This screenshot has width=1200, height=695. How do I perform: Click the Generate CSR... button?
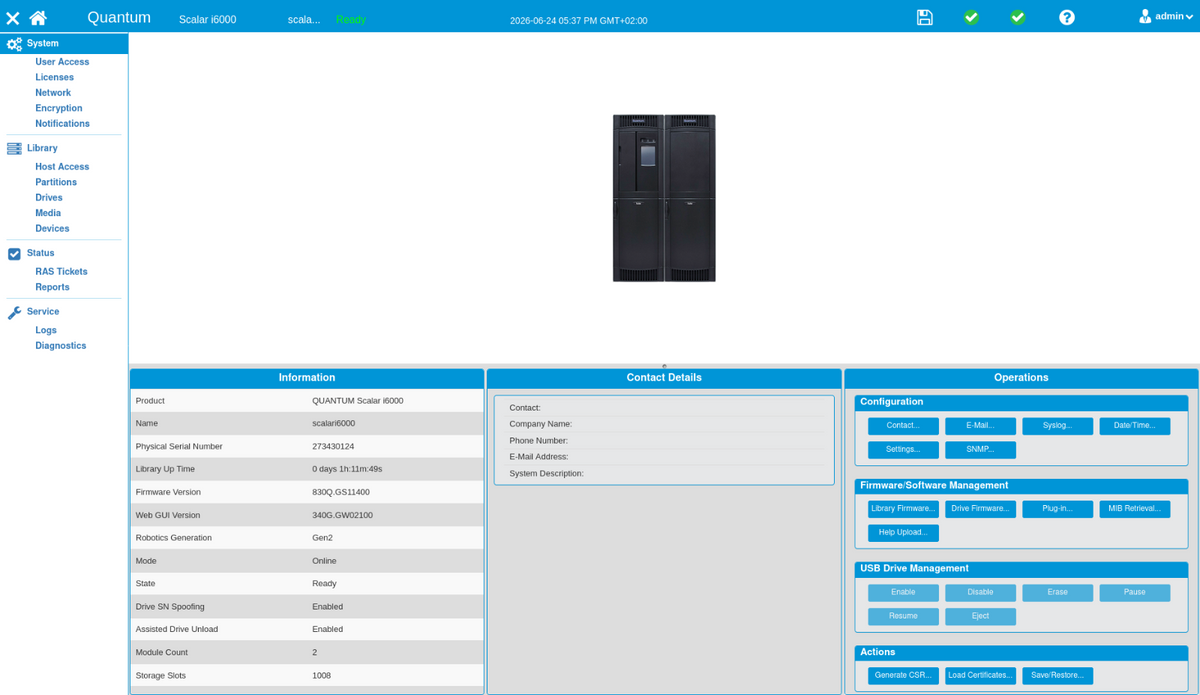[903, 676]
